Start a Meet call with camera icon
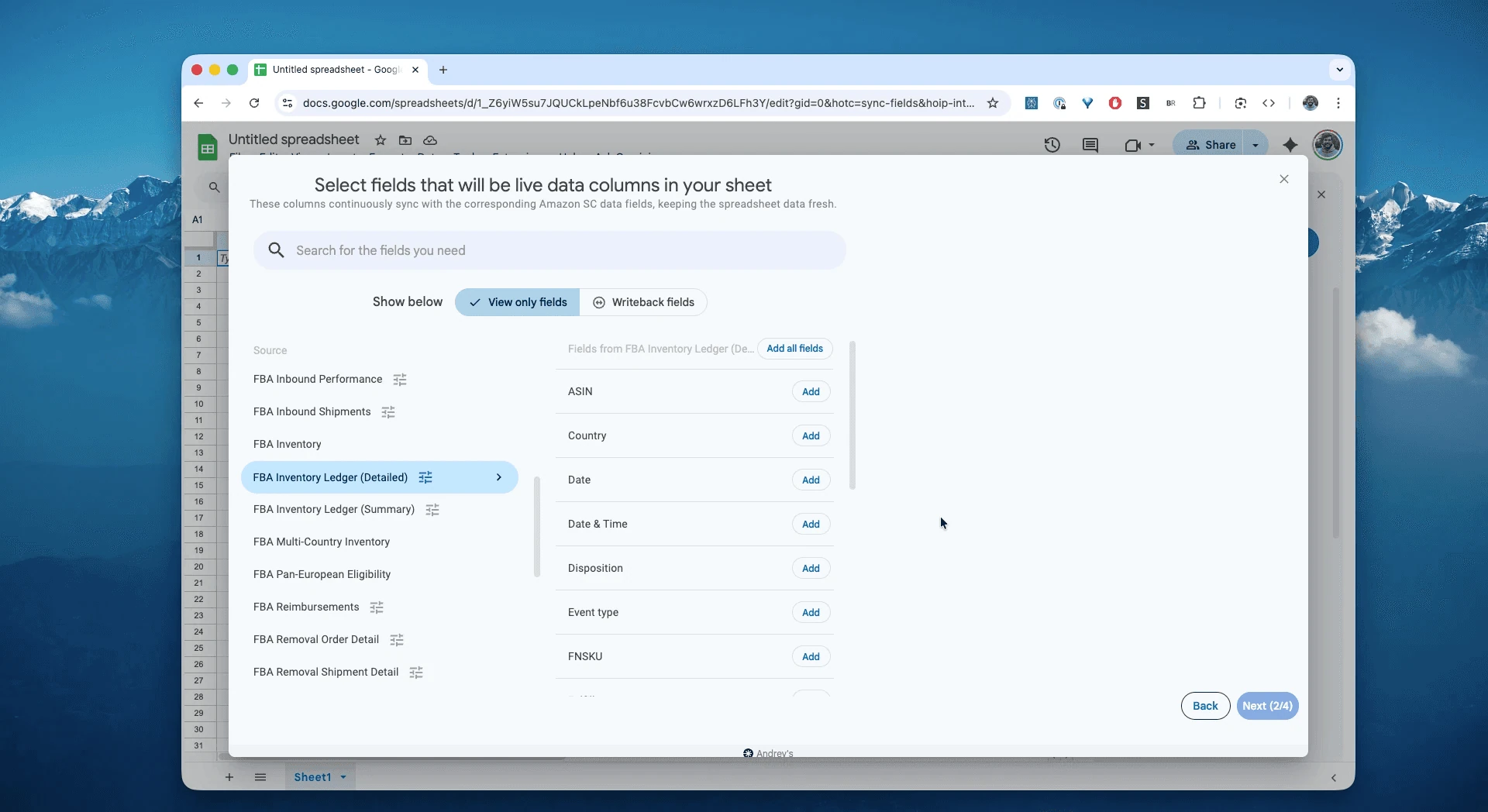 (1132, 145)
